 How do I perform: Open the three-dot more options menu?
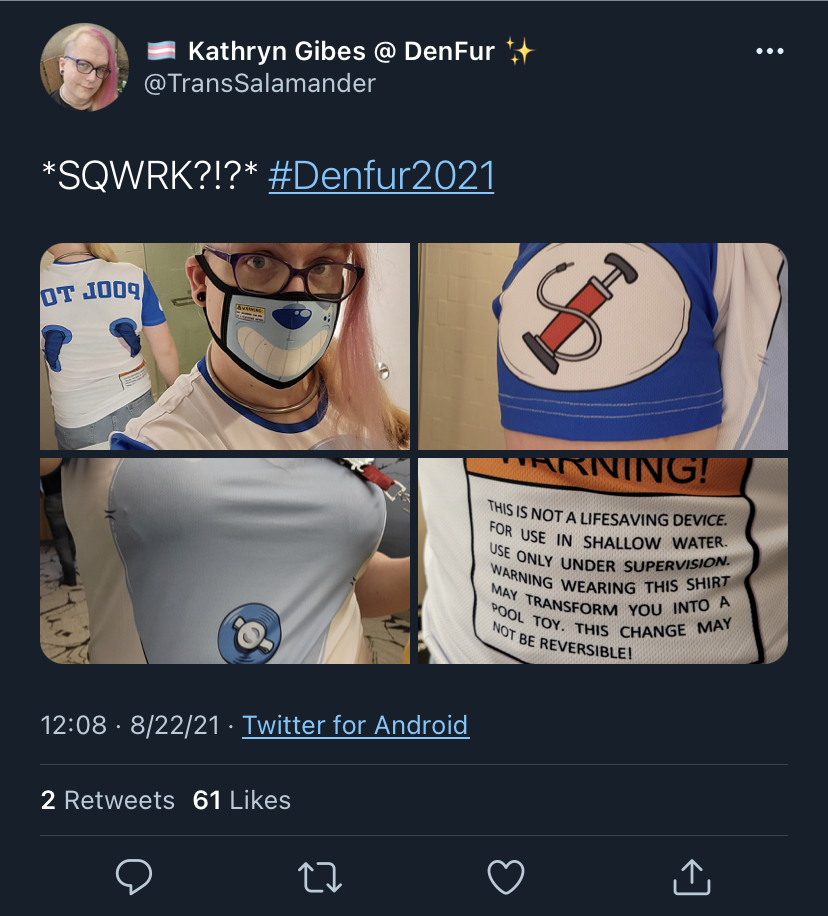pos(770,51)
